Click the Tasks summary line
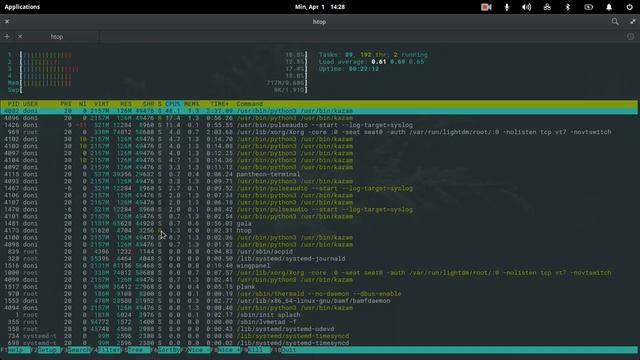The width and height of the screenshot is (640, 360). [373, 55]
